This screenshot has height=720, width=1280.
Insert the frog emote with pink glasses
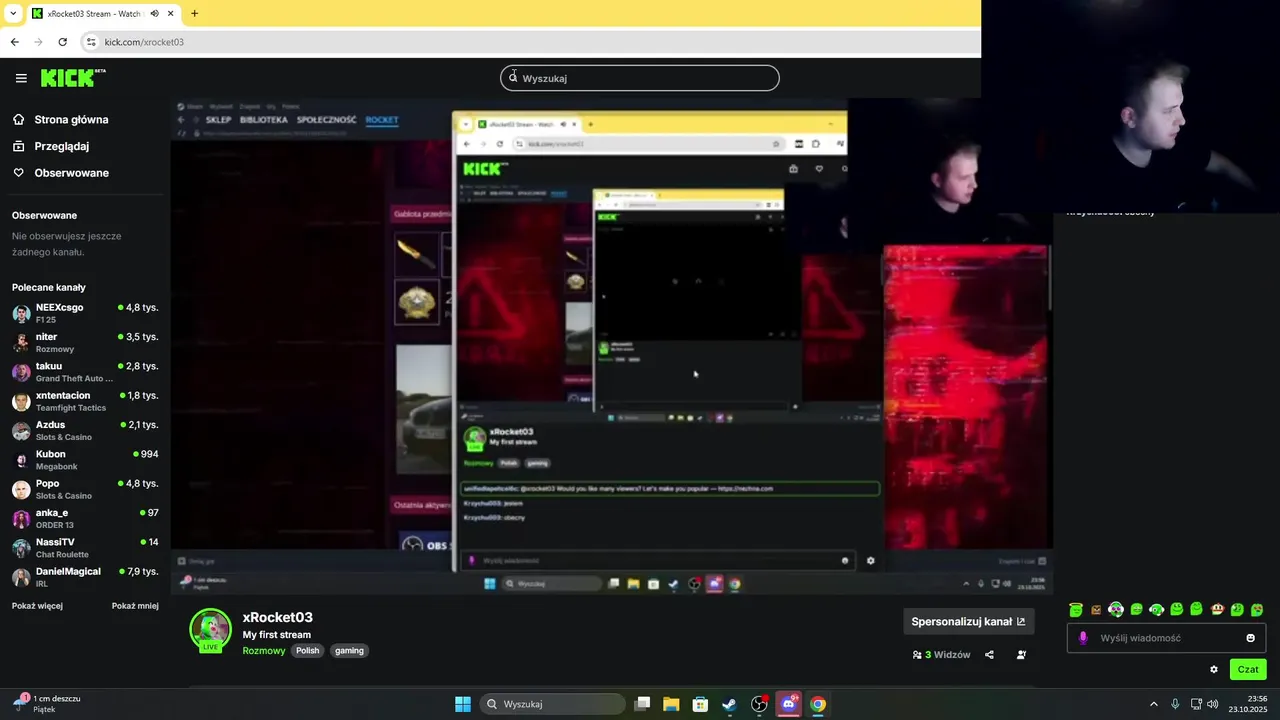tap(1116, 609)
